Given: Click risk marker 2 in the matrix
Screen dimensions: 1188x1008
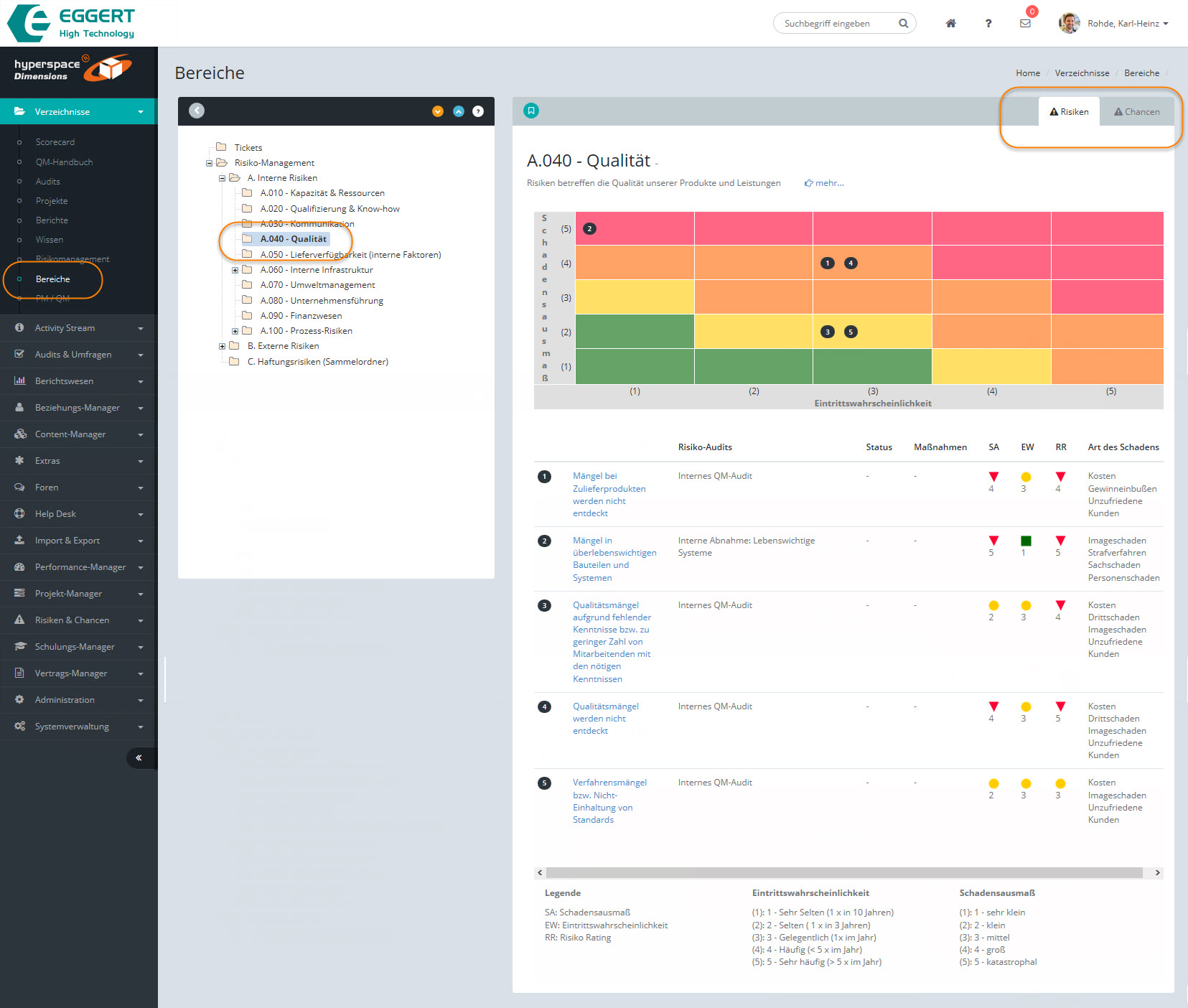Looking at the screenshot, I should (589, 229).
